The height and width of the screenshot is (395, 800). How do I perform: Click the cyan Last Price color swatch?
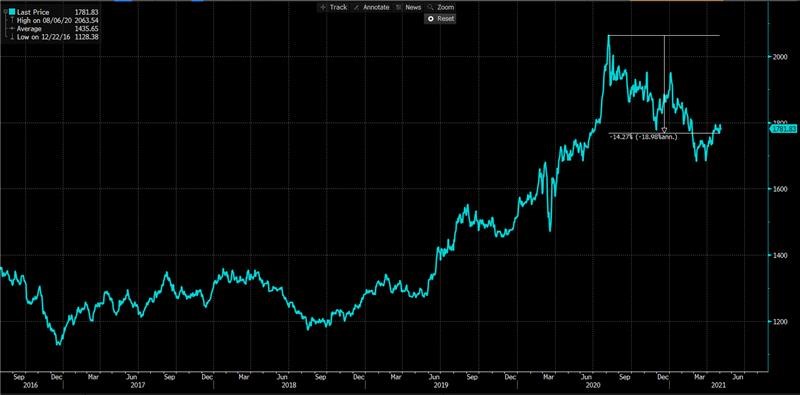[12, 12]
